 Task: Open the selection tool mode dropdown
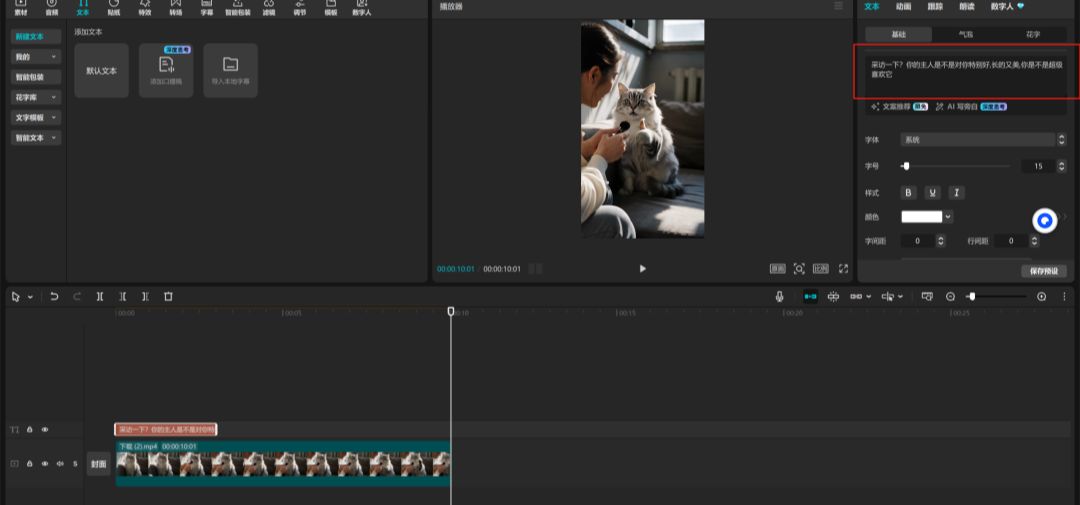click(x=30, y=297)
